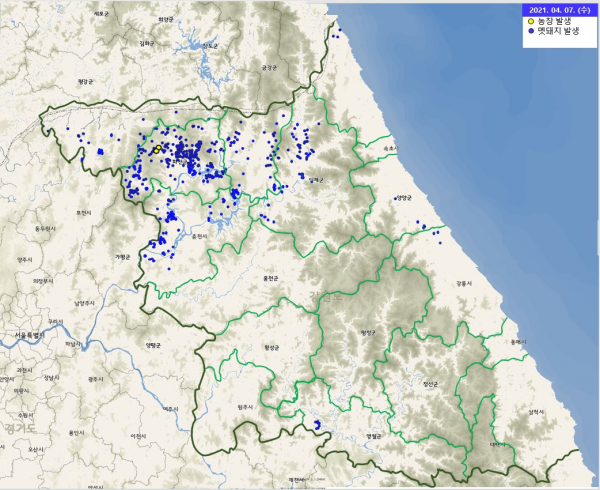Click the blue marker cluster near 영월군
The height and width of the screenshot is (490, 600).
coord(318,427)
